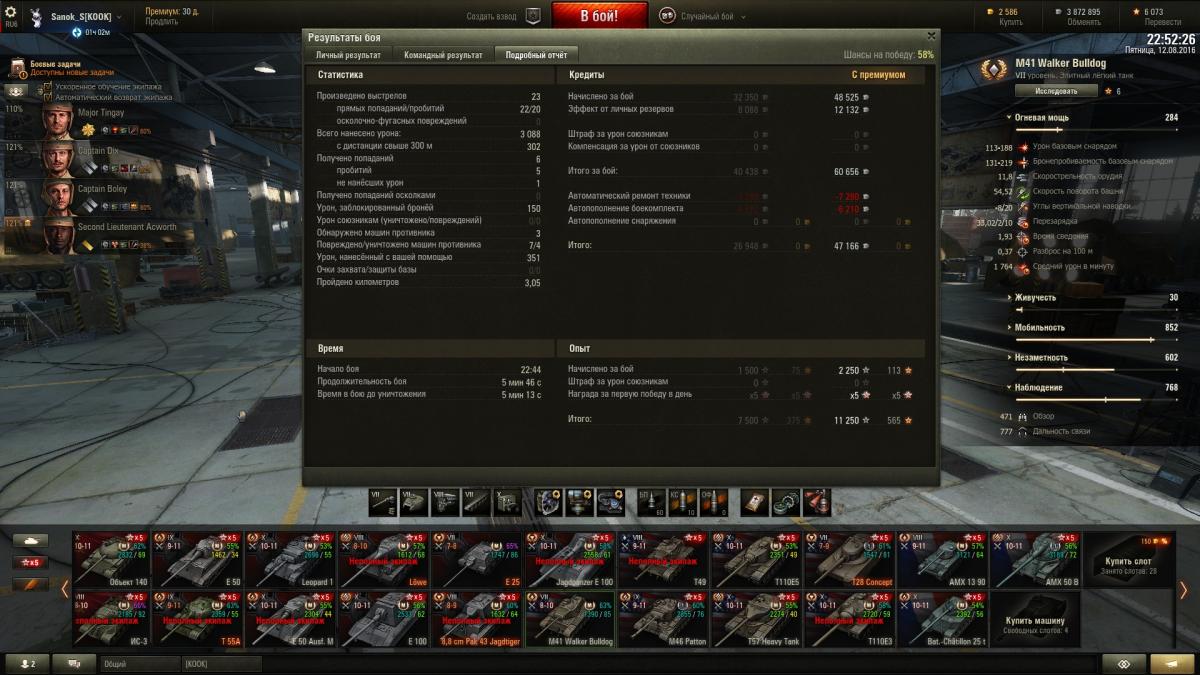Click the random battle mode icon
Image resolution: width=1200 pixels, height=675 pixels.
click(666, 16)
